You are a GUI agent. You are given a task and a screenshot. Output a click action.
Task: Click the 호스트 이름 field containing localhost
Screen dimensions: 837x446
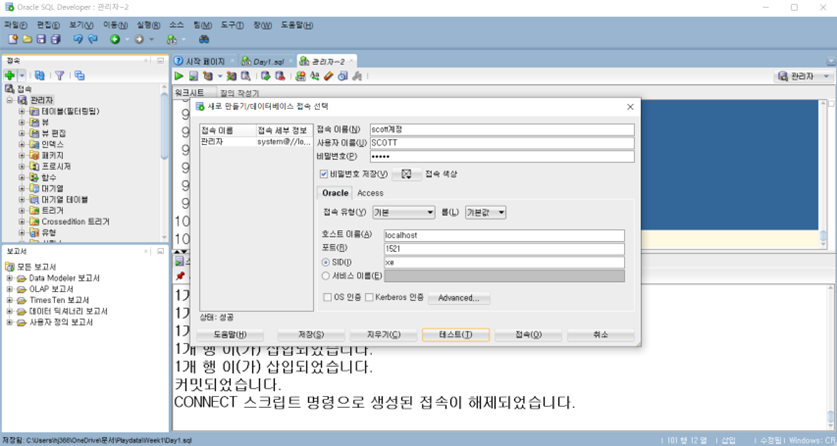point(504,235)
